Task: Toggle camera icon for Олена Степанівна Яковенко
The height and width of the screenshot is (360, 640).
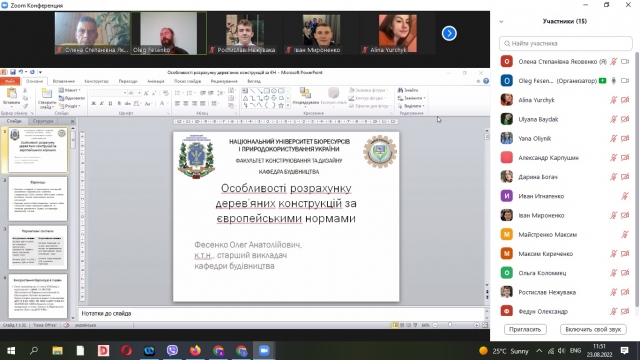Action: (x=625, y=62)
